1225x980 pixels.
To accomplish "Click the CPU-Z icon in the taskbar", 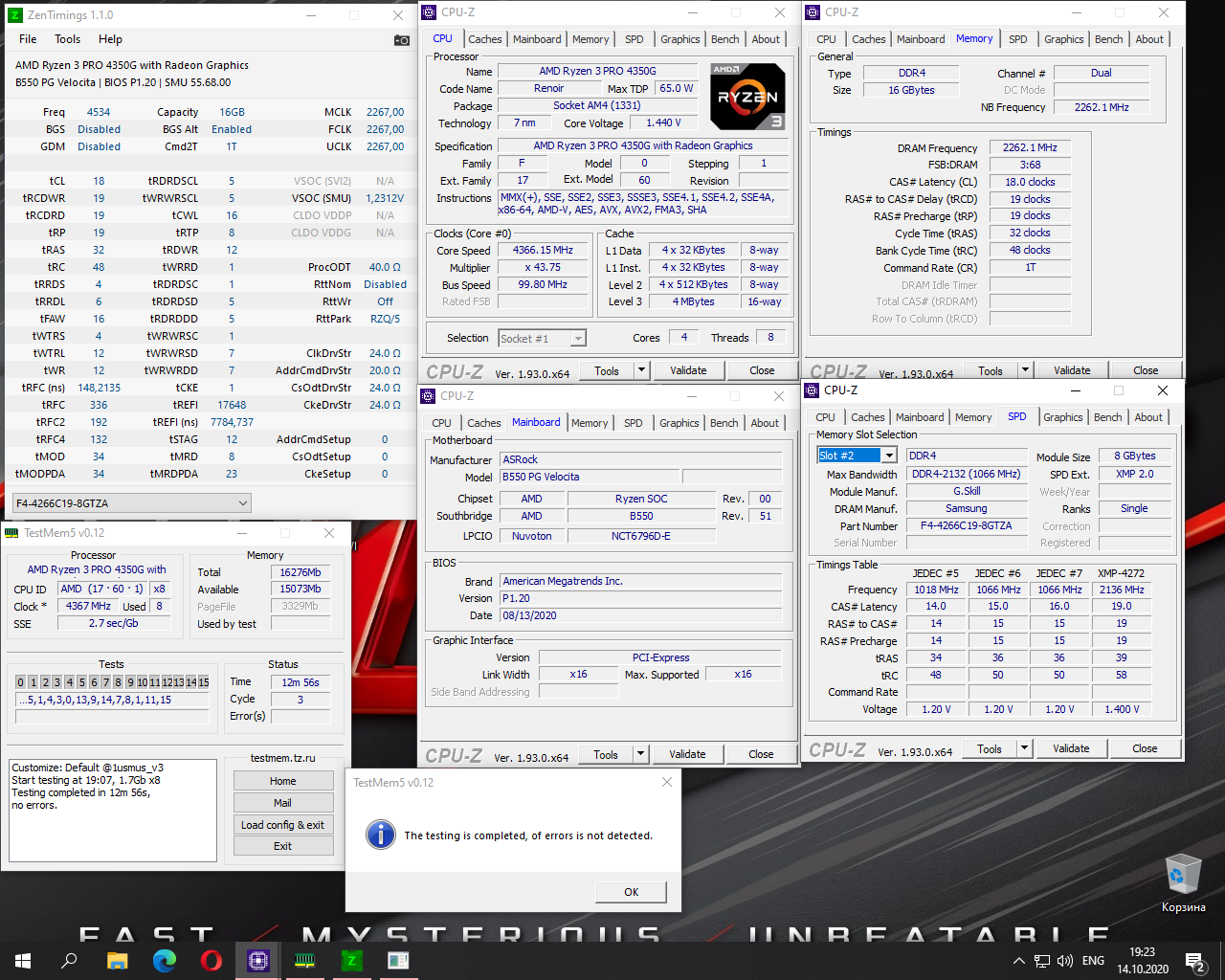I will (x=258, y=960).
